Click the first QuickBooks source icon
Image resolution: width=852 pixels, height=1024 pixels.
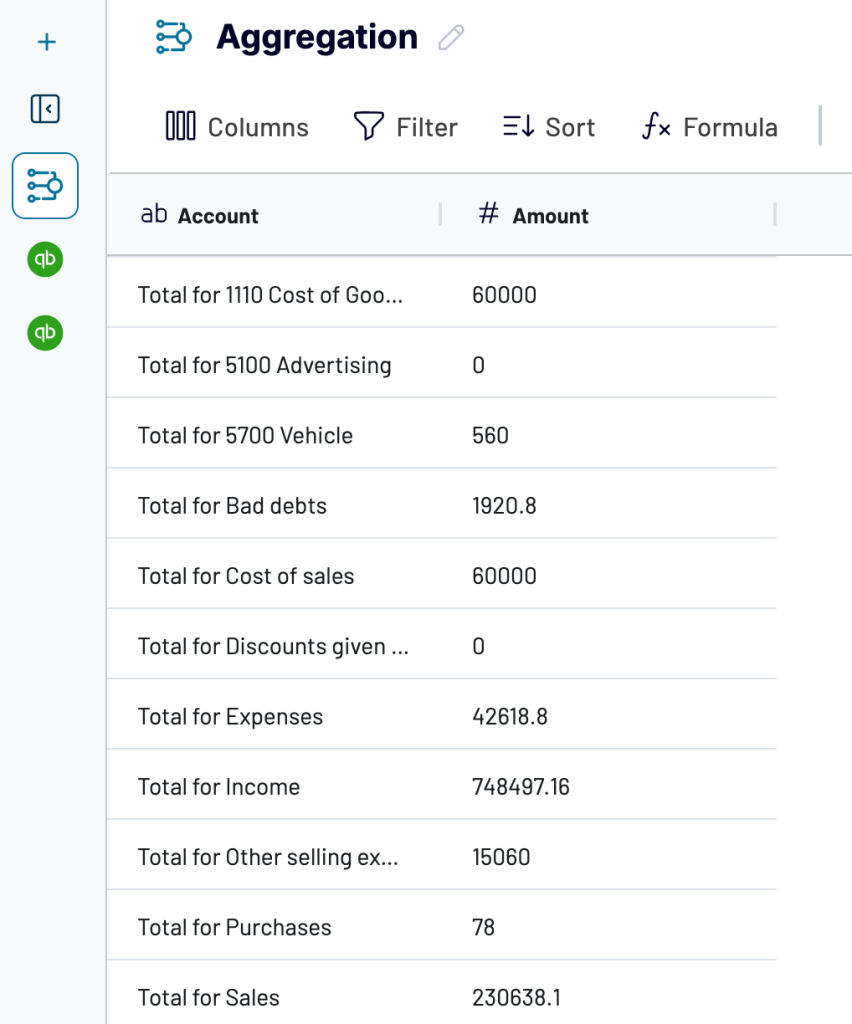coord(45,259)
